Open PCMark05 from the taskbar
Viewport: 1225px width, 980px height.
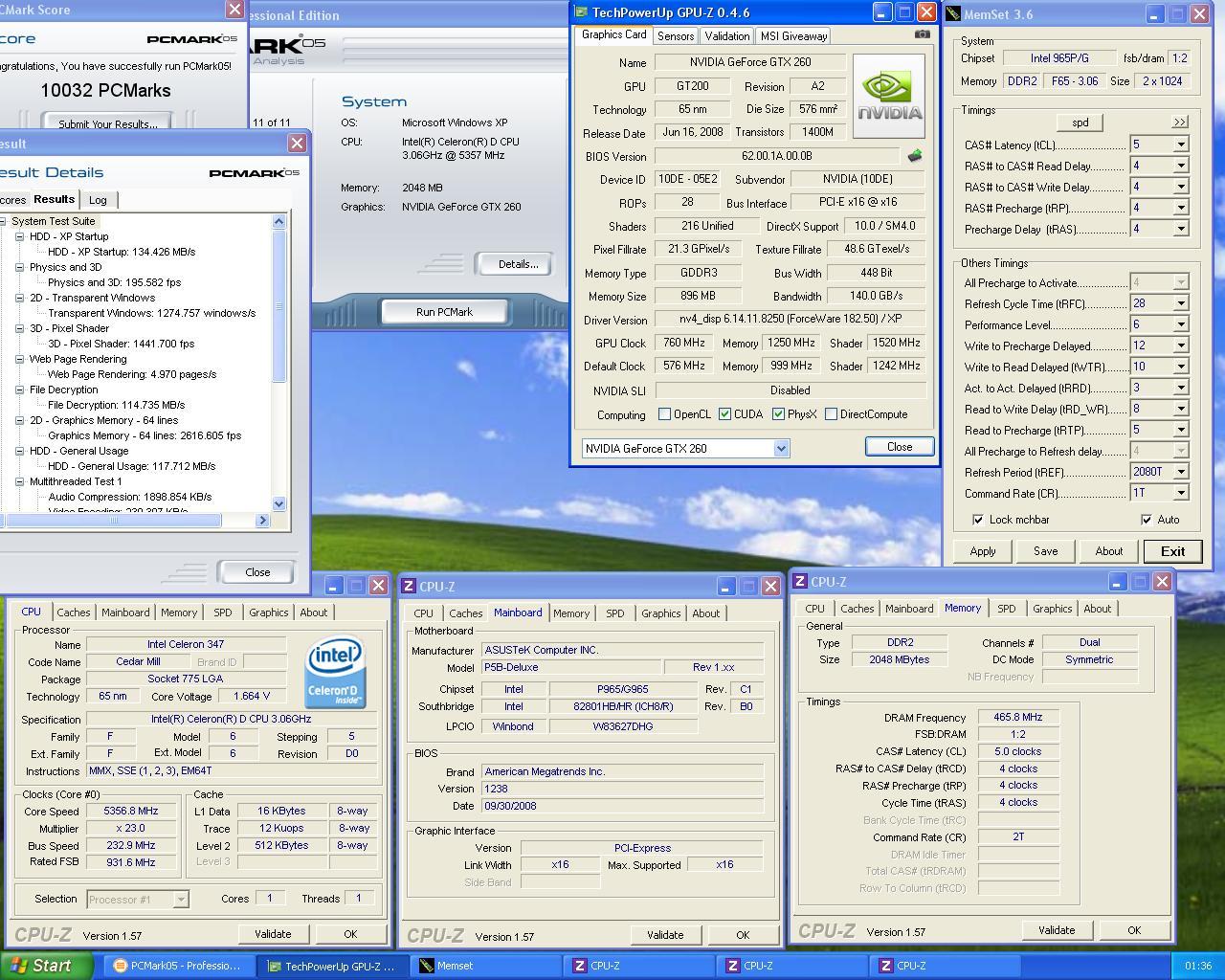pyautogui.click(x=178, y=966)
